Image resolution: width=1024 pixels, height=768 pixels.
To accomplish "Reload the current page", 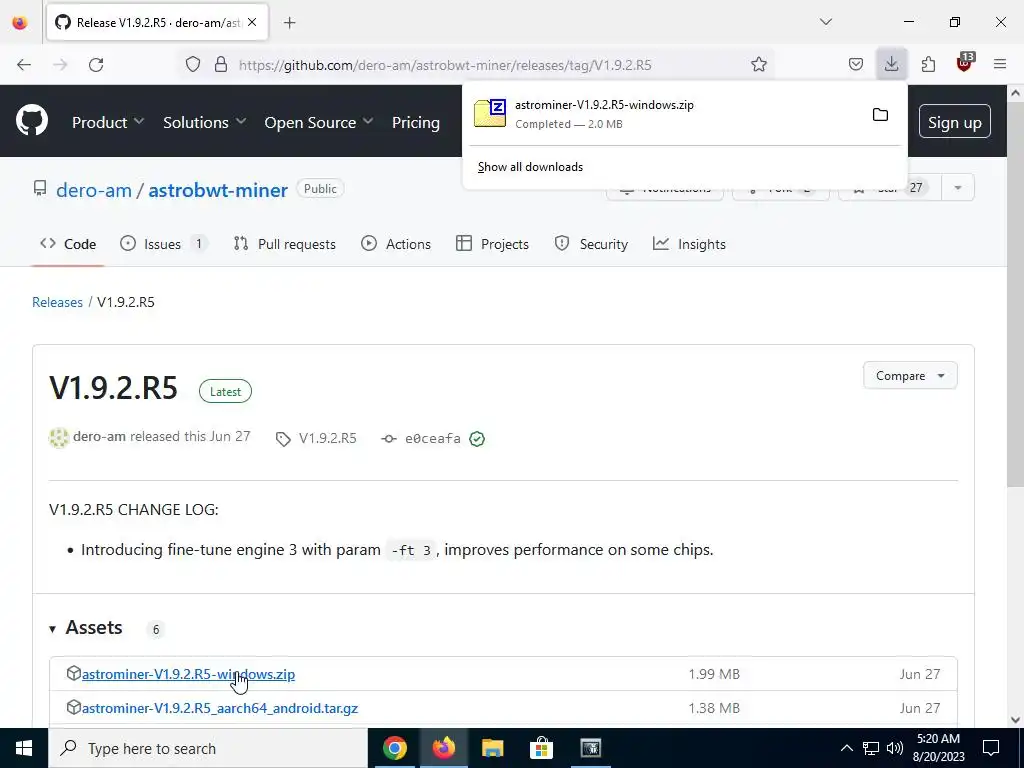I will 96,65.
